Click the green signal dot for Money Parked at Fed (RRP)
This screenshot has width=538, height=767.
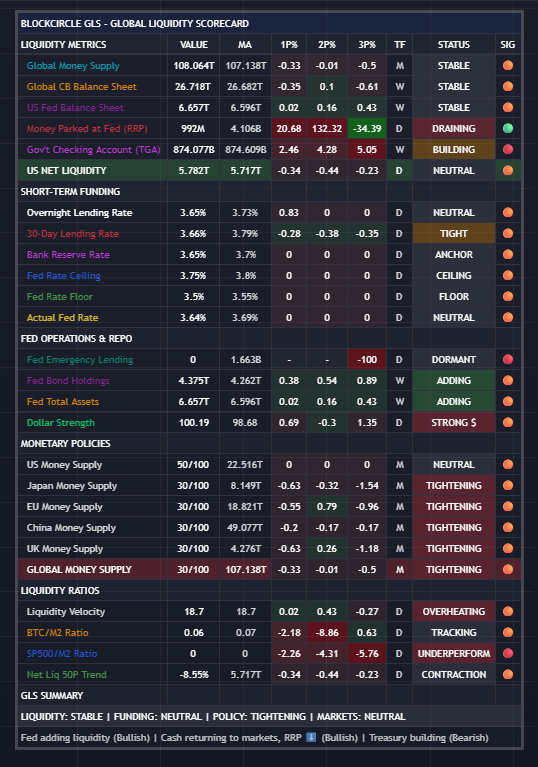pos(508,129)
